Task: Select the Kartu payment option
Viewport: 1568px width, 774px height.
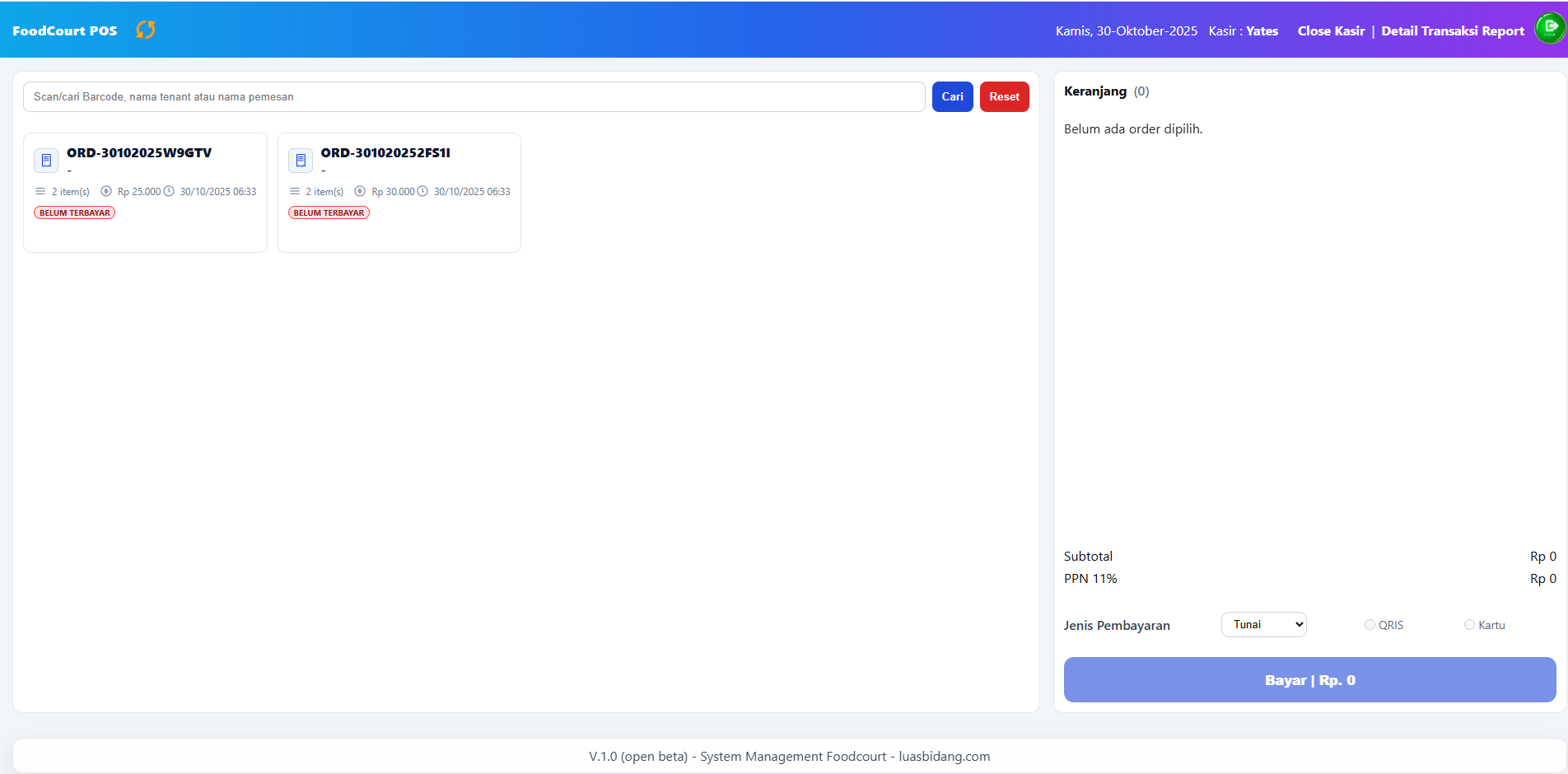Action: (1468, 625)
